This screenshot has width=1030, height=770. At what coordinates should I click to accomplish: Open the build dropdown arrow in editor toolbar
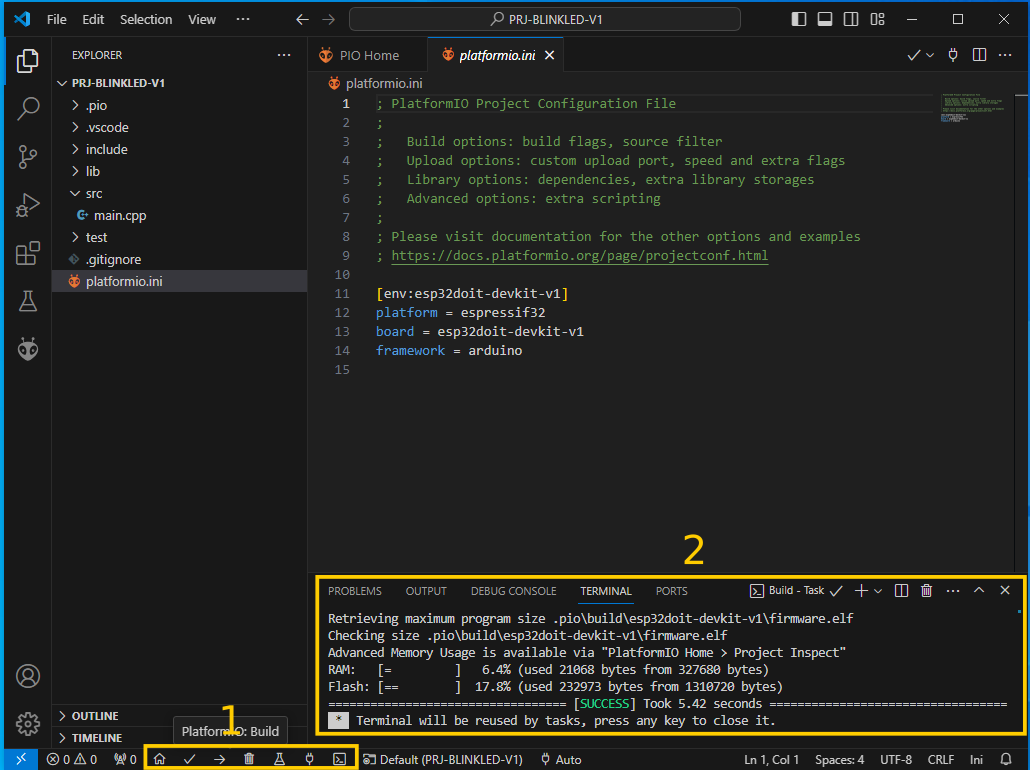pos(929,55)
